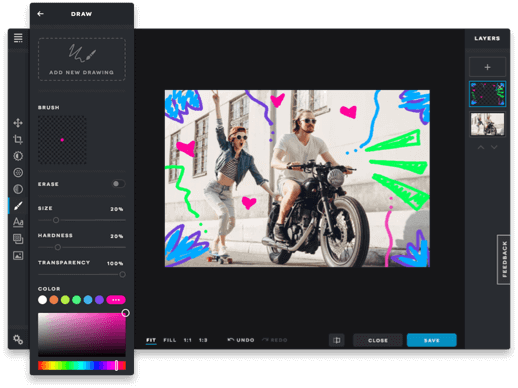518x388 pixels.
Task: Select the Text tool (Aa) icon
Action: pos(18,222)
